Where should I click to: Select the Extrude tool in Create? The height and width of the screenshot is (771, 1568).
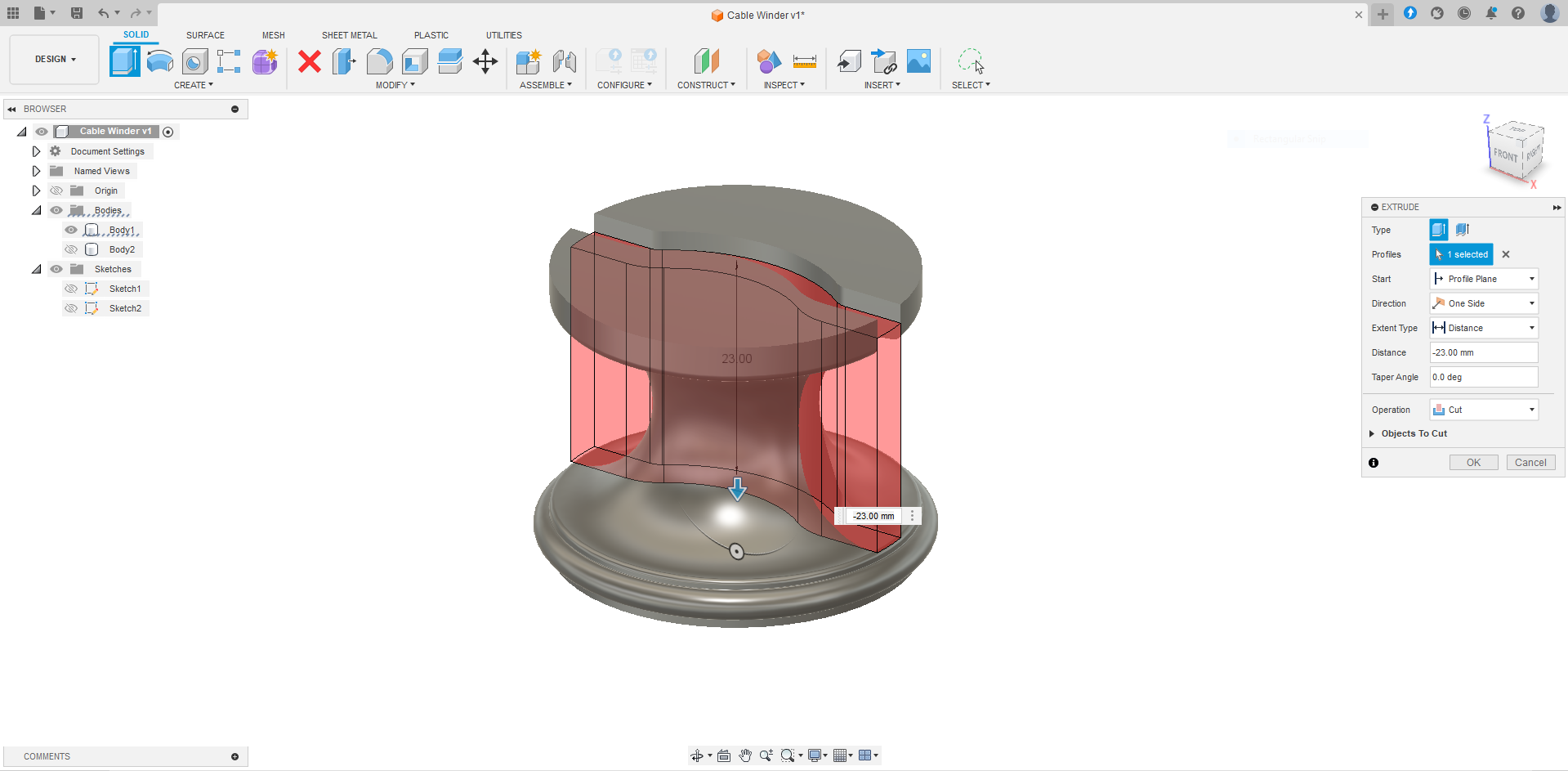[125, 61]
